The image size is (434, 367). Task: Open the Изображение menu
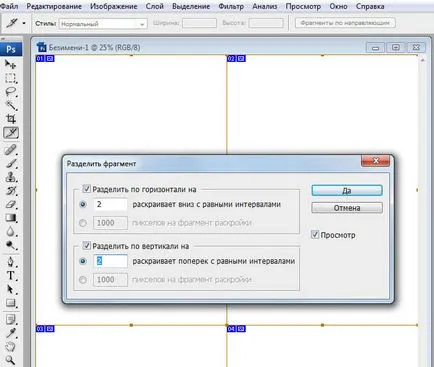[114, 6]
